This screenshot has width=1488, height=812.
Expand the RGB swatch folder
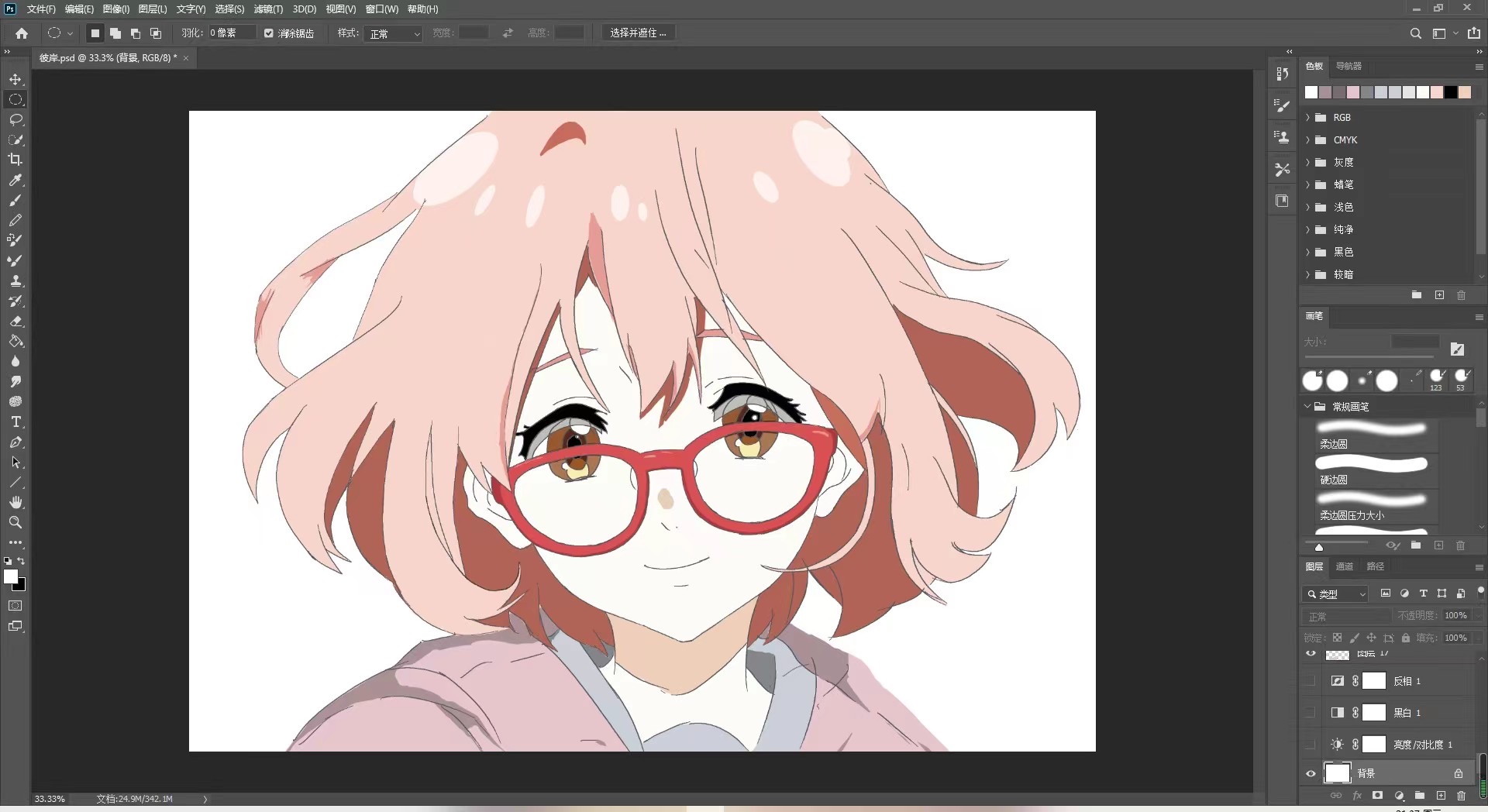point(1308,118)
